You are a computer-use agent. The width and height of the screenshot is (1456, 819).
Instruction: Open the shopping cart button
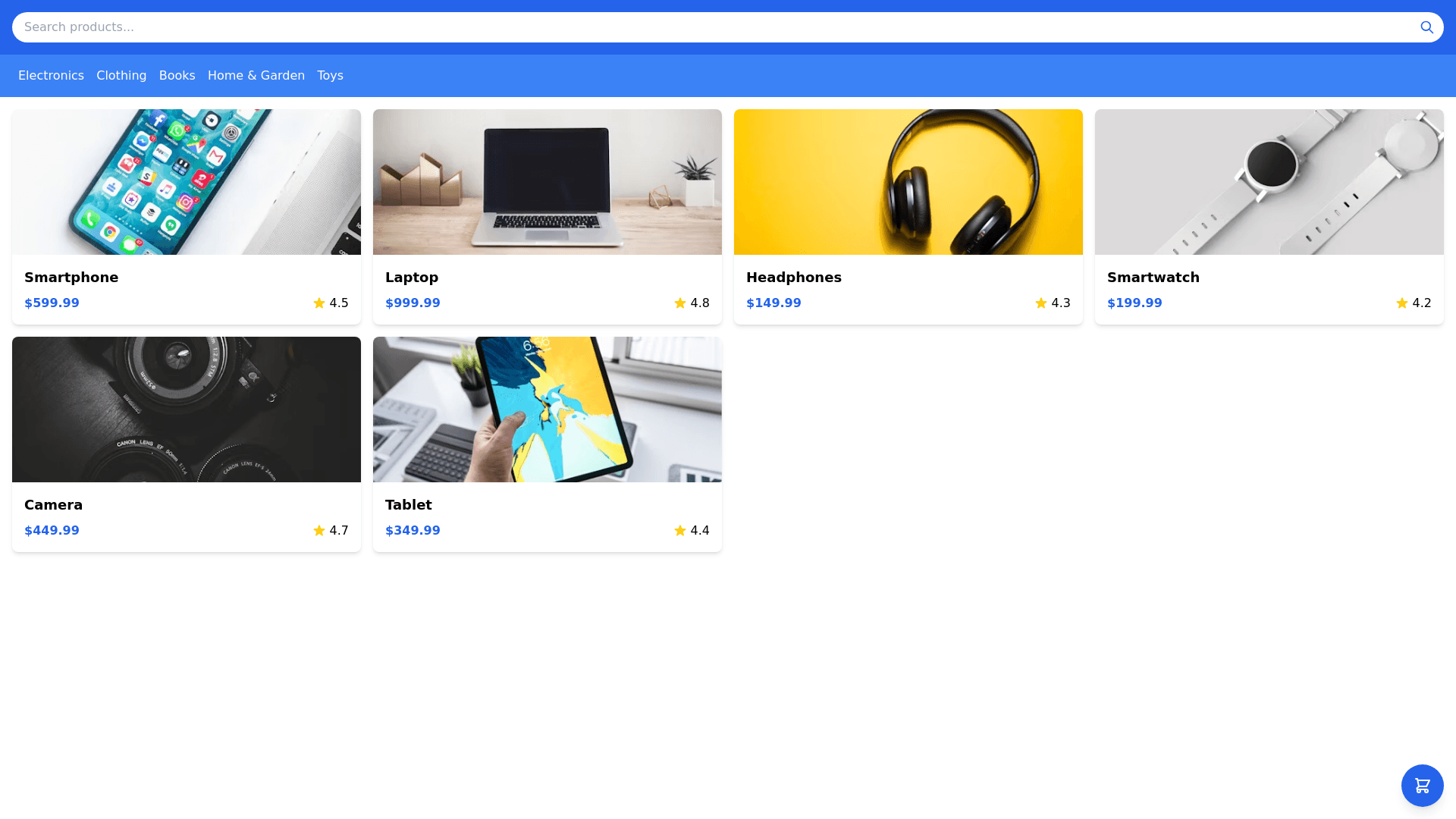click(1422, 785)
